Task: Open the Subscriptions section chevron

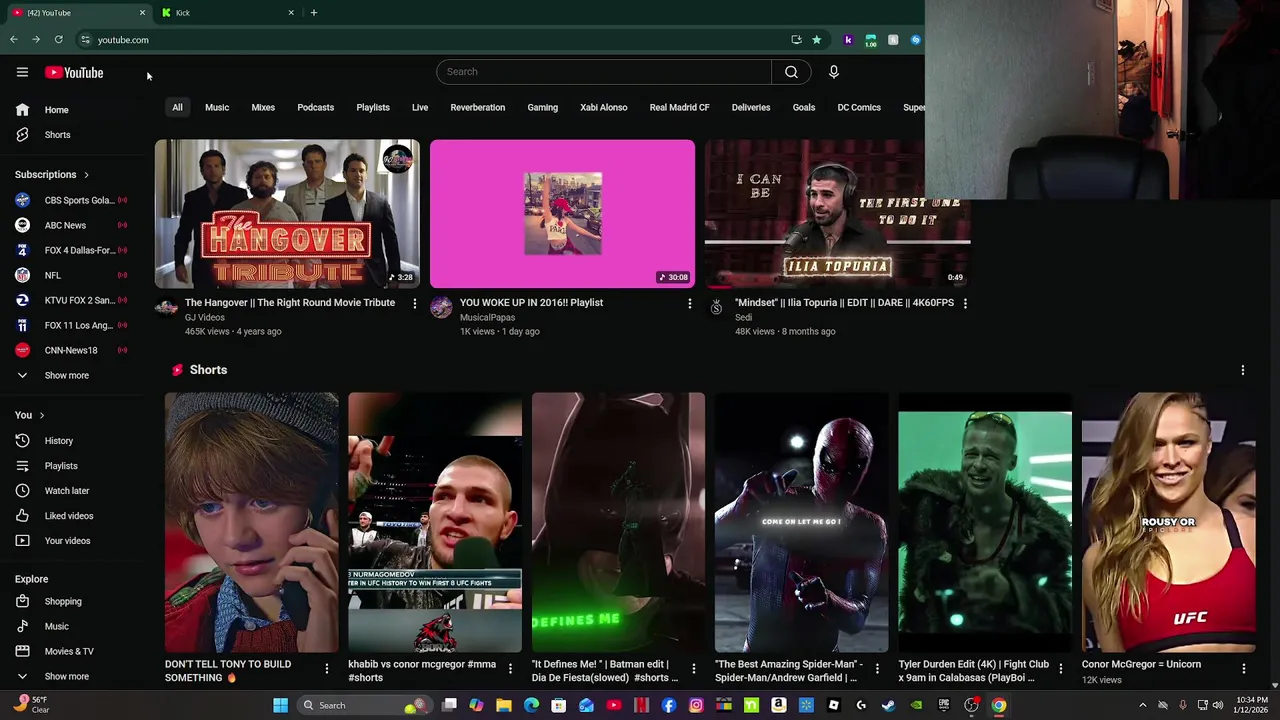Action: pos(86,175)
